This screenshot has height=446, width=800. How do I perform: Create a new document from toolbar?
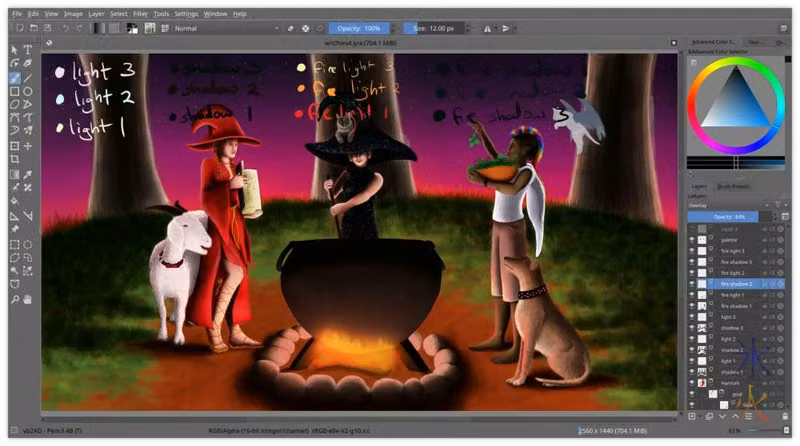pos(19,29)
